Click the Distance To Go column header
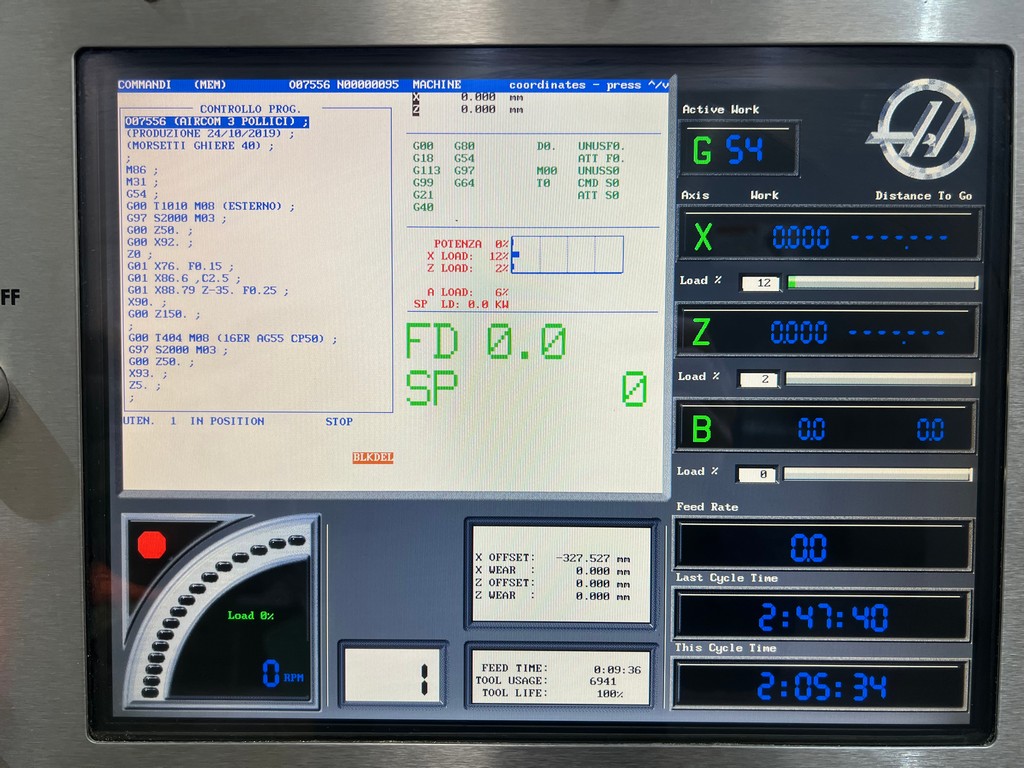This screenshot has height=768, width=1024. (923, 196)
